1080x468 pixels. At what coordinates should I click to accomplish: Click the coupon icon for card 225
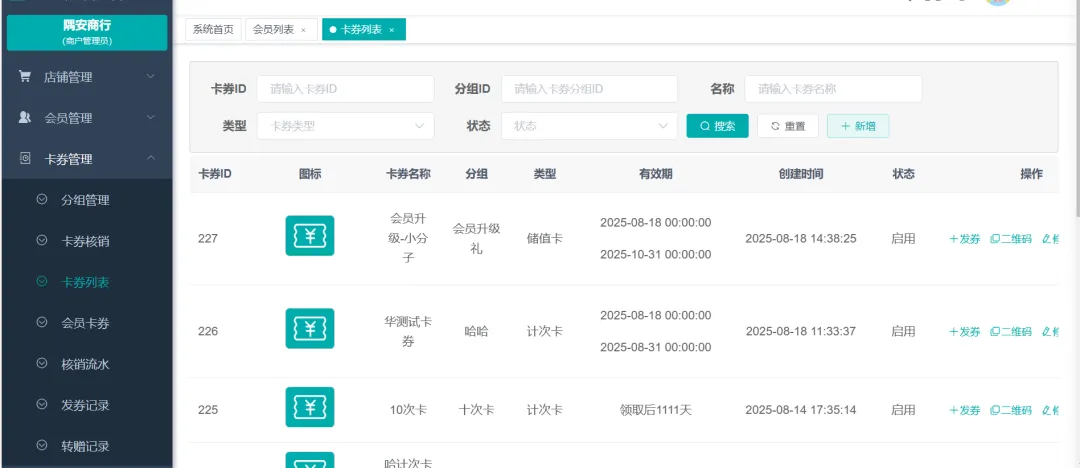[310, 408]
